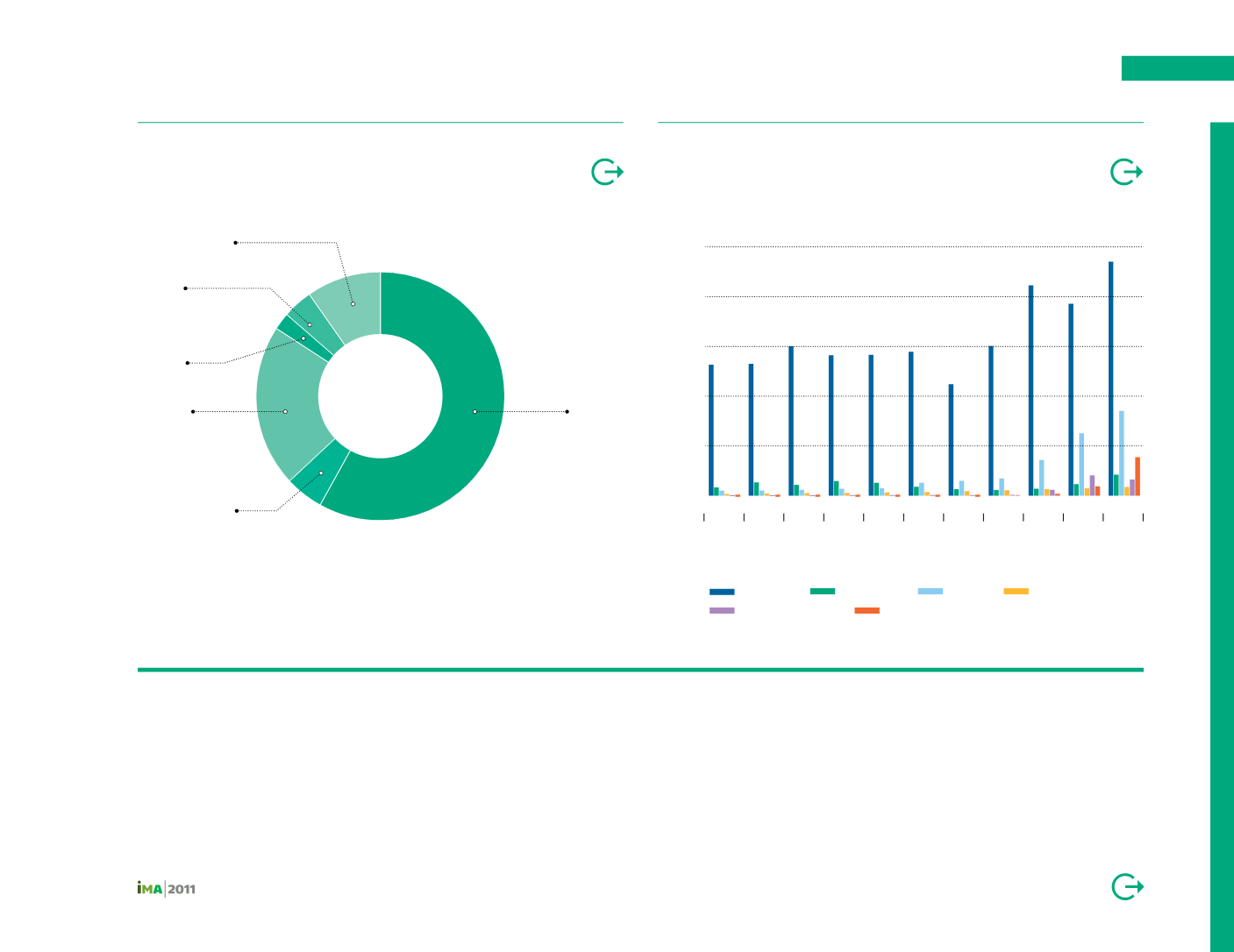Image resolution: width=1234 pixels, height=952 pixels.
Task: Click the iMA 2011 logo
Action: click(167, 889)
